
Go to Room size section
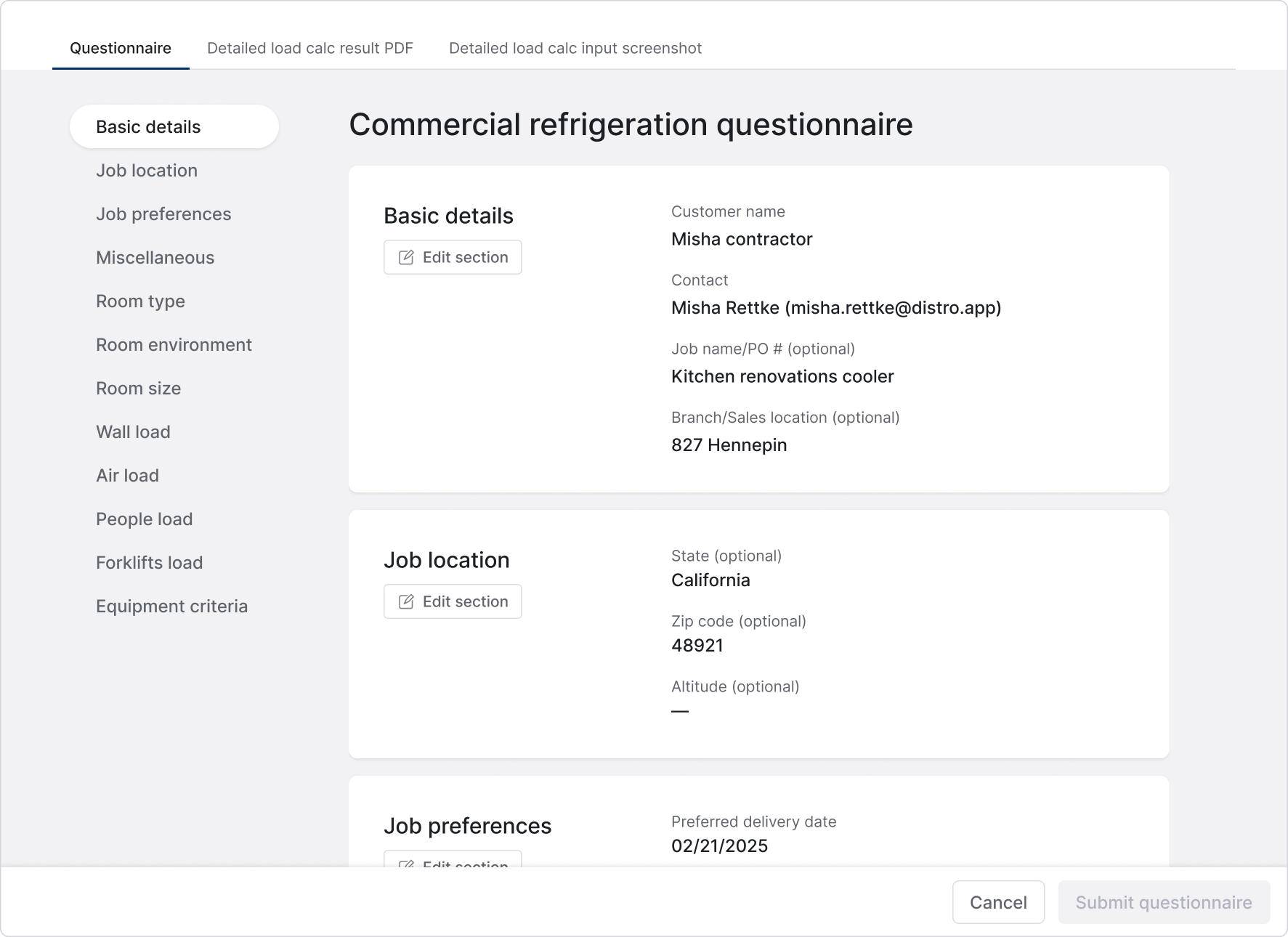(x=139, y=388)
